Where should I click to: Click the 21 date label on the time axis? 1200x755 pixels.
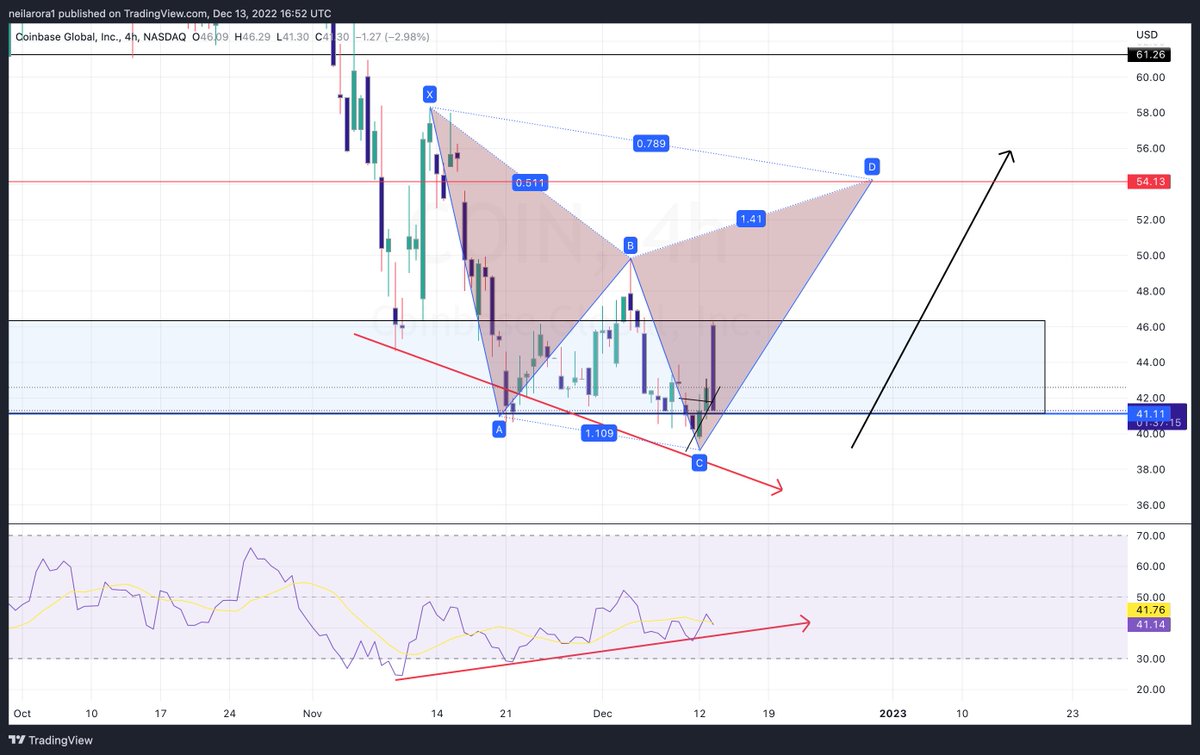[x=505, y=713]
